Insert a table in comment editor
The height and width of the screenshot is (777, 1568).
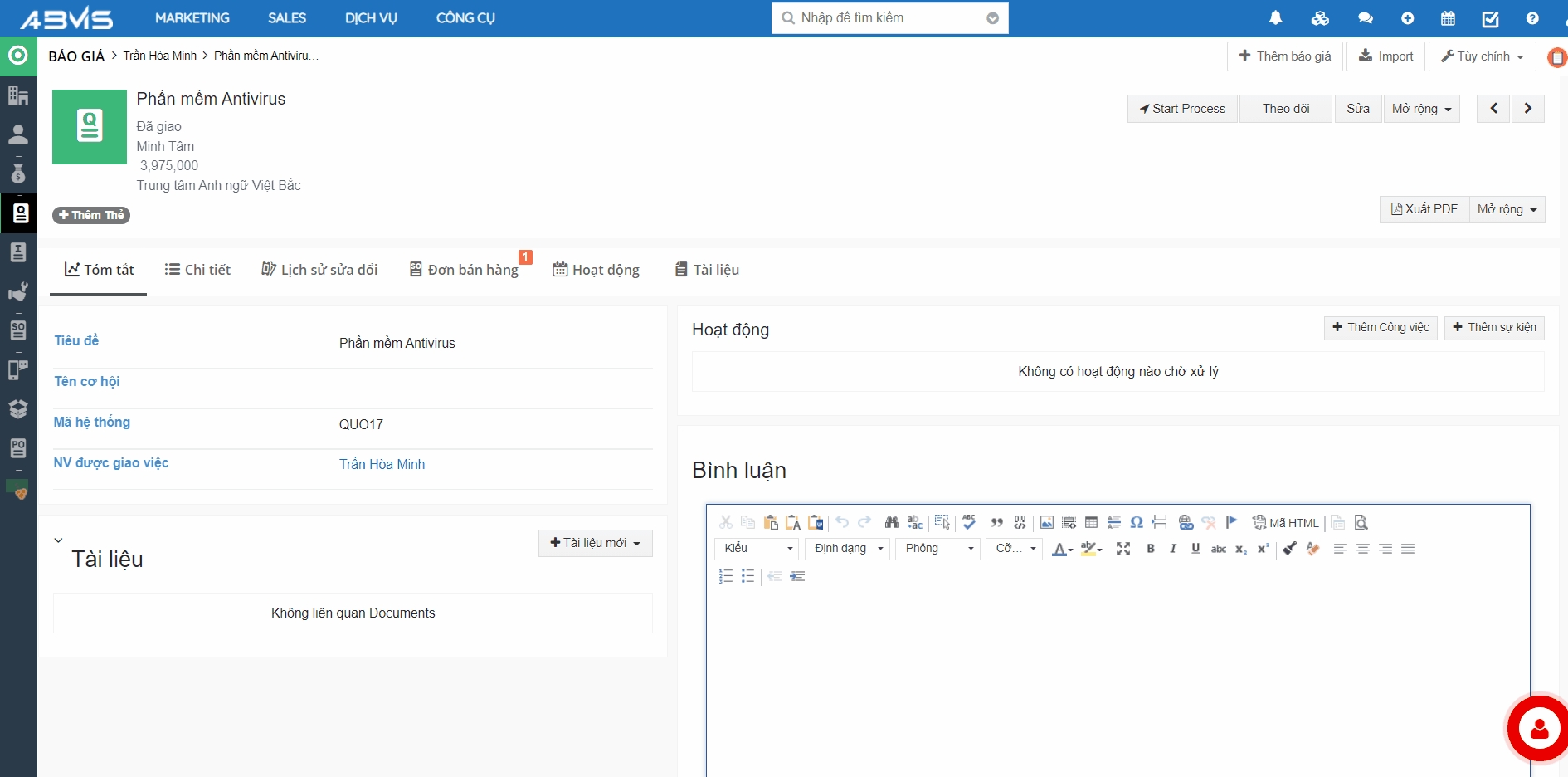tap(1091, 522)
